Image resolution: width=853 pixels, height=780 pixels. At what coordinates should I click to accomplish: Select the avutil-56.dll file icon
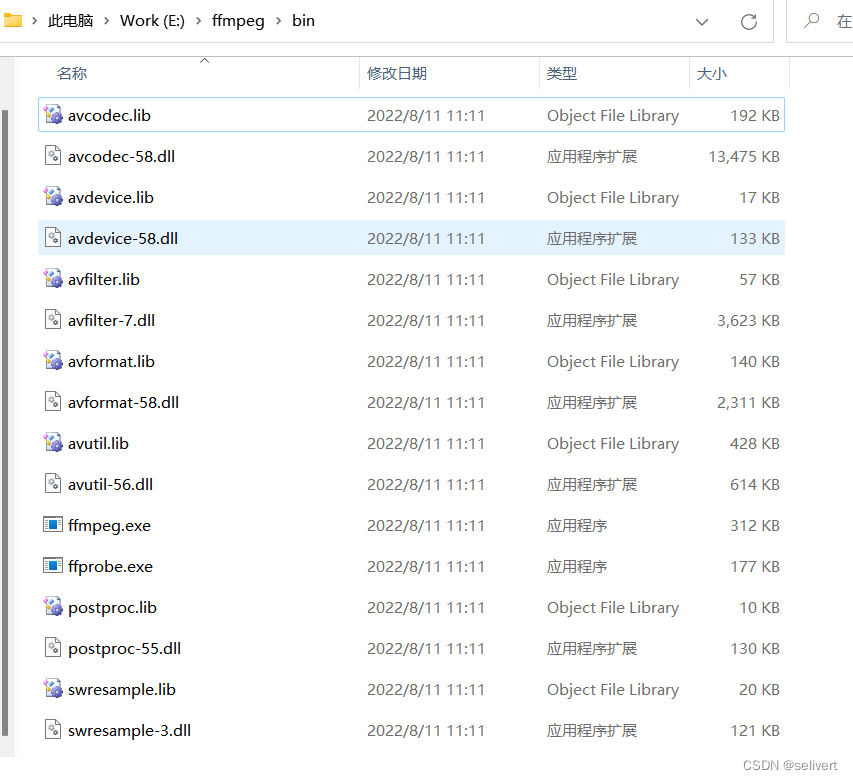53,484
